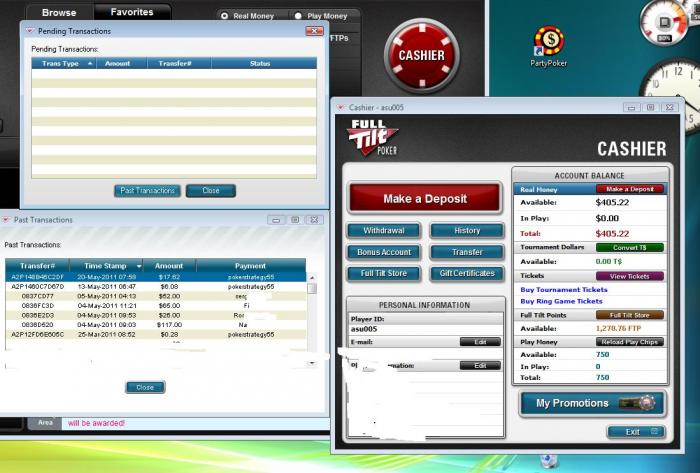Click the Past Transactions scrollbar thumb
Screen dimensions: 700x473
[312, 288]
